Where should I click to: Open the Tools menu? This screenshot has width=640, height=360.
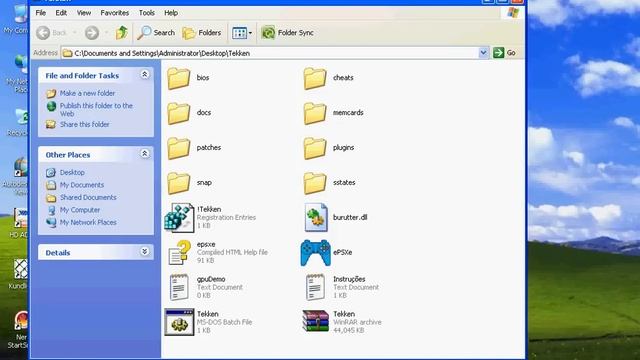tap(147, 13)
